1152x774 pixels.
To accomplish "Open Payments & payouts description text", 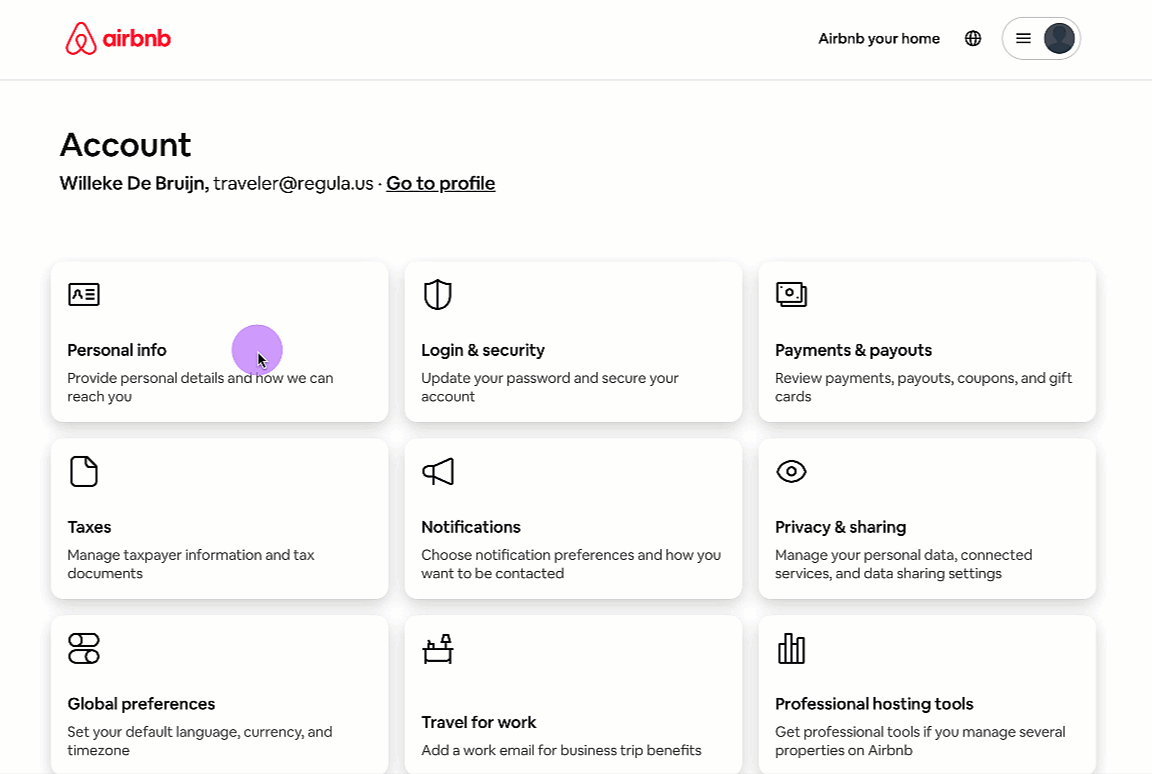I will (x=923, y=387).
